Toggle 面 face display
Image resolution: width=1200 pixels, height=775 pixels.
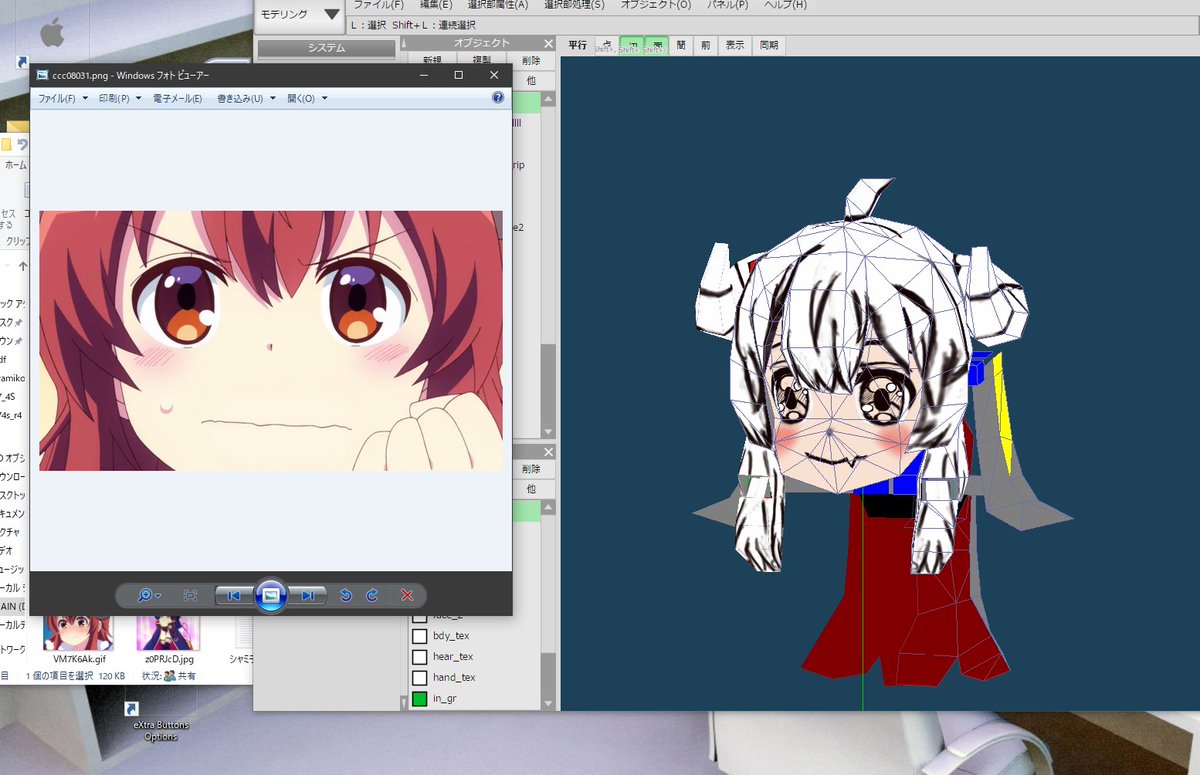(657, 45)
